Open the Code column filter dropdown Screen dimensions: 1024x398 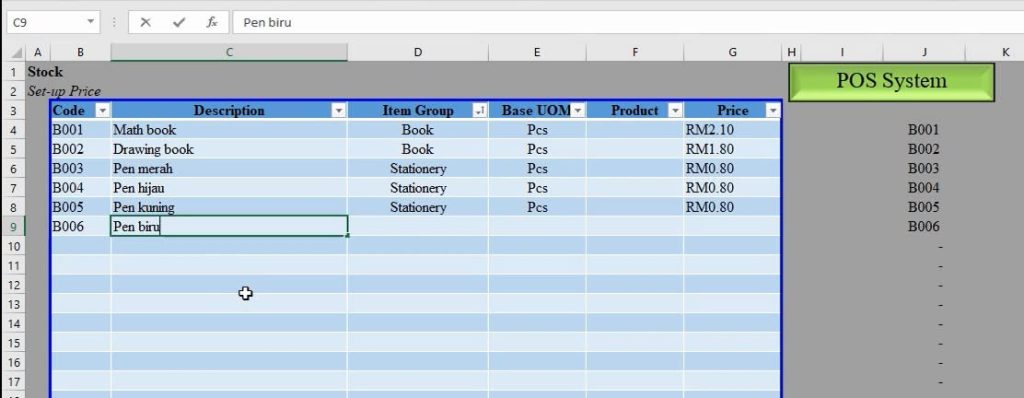pyautogui.click(x=103, y=110)
